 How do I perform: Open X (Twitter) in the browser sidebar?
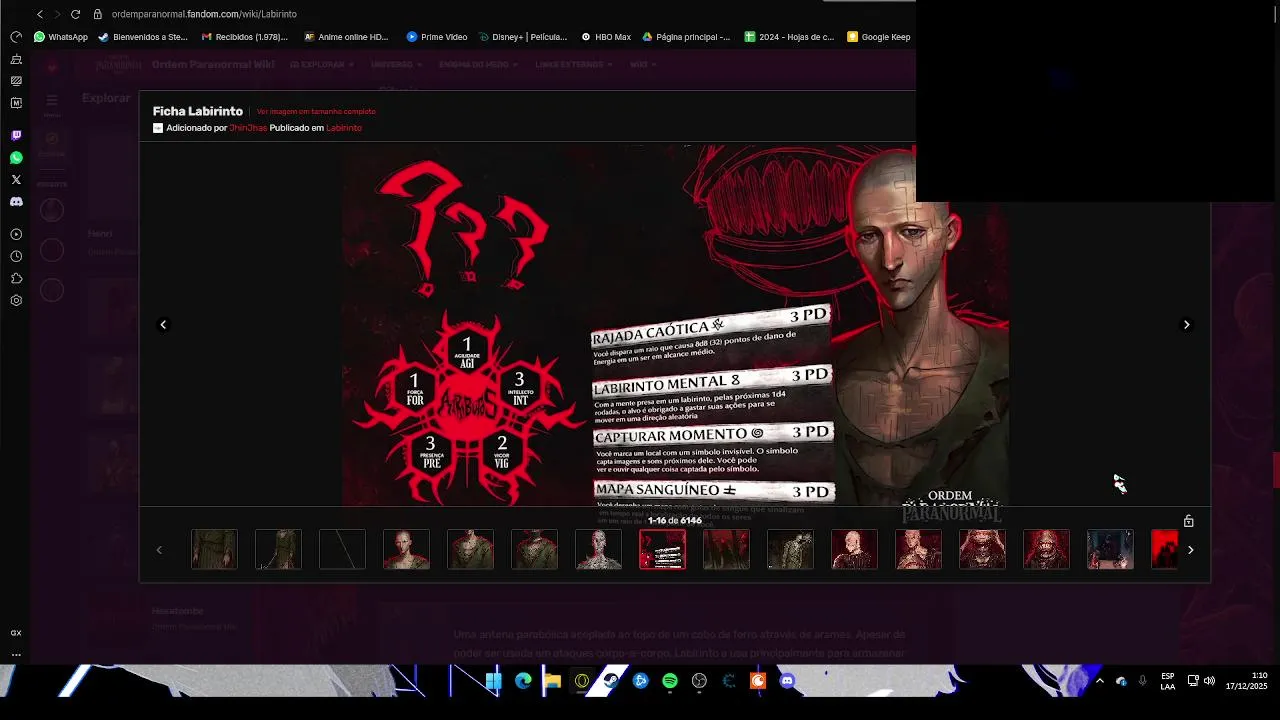pos(16,180)
